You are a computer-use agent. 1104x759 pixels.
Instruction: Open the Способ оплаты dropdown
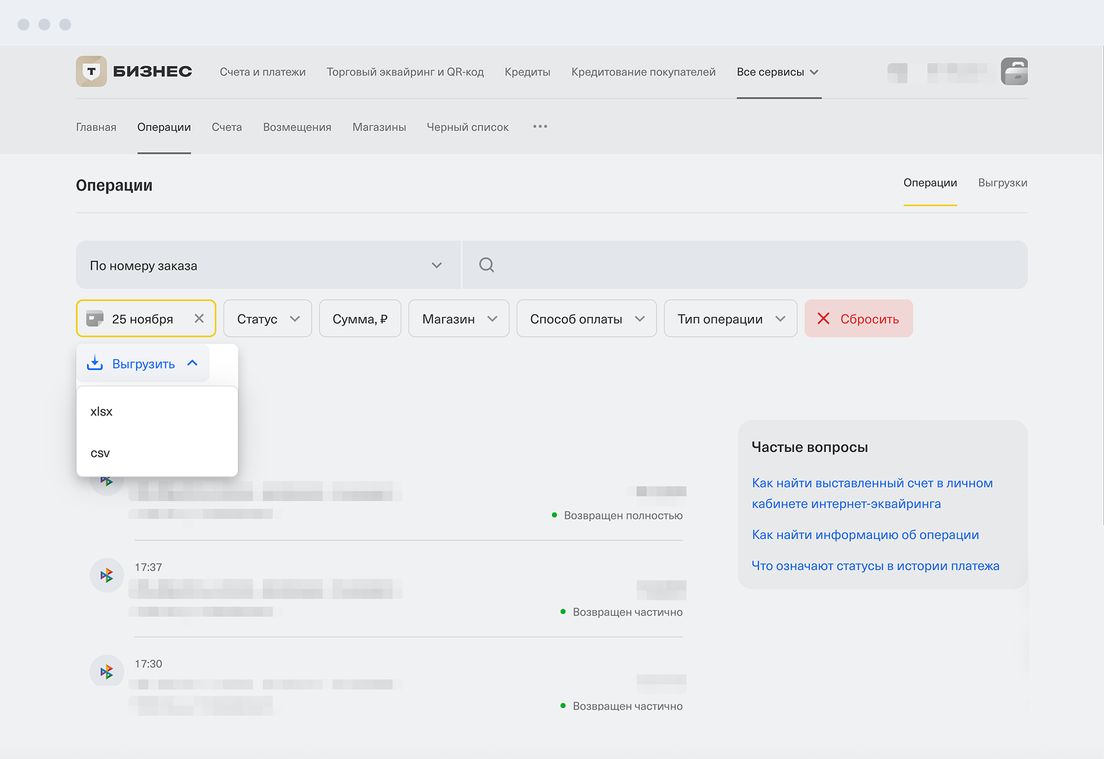pos(586,319)
